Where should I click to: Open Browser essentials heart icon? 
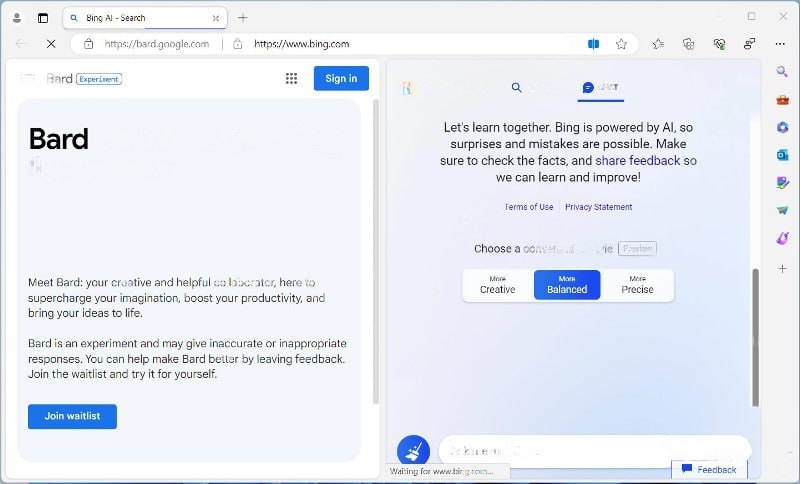[719, 44]
